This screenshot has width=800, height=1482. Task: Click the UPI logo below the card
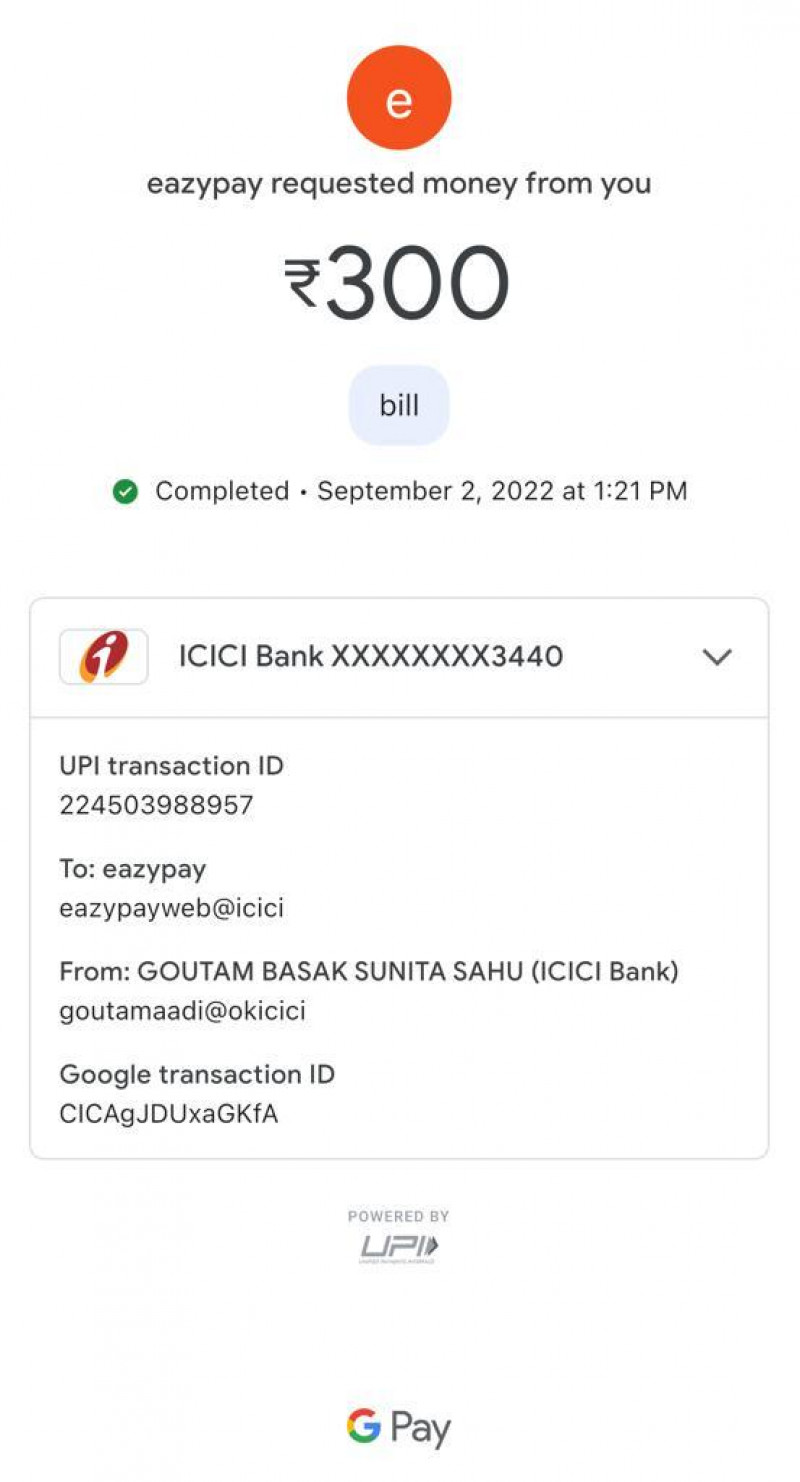click(399, 1246)
